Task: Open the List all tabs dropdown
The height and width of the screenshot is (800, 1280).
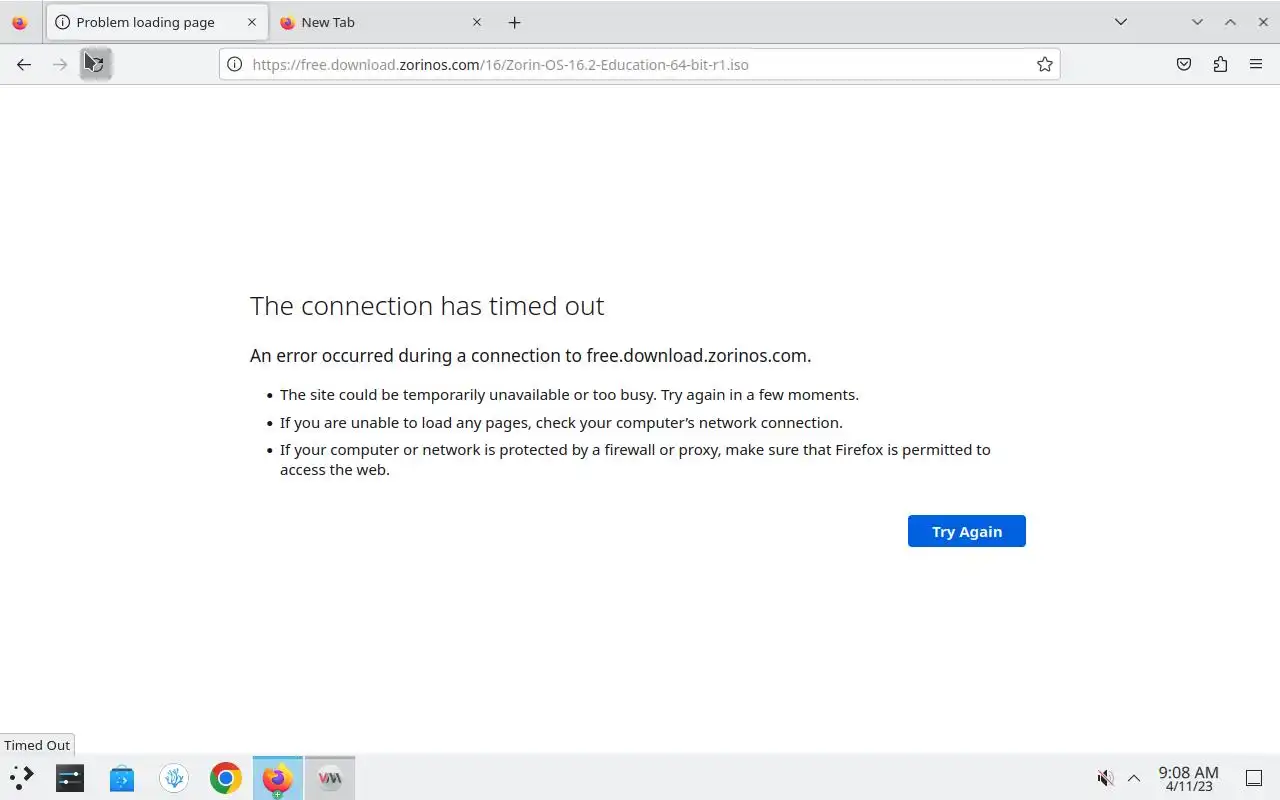Action: coord(1121,22)
